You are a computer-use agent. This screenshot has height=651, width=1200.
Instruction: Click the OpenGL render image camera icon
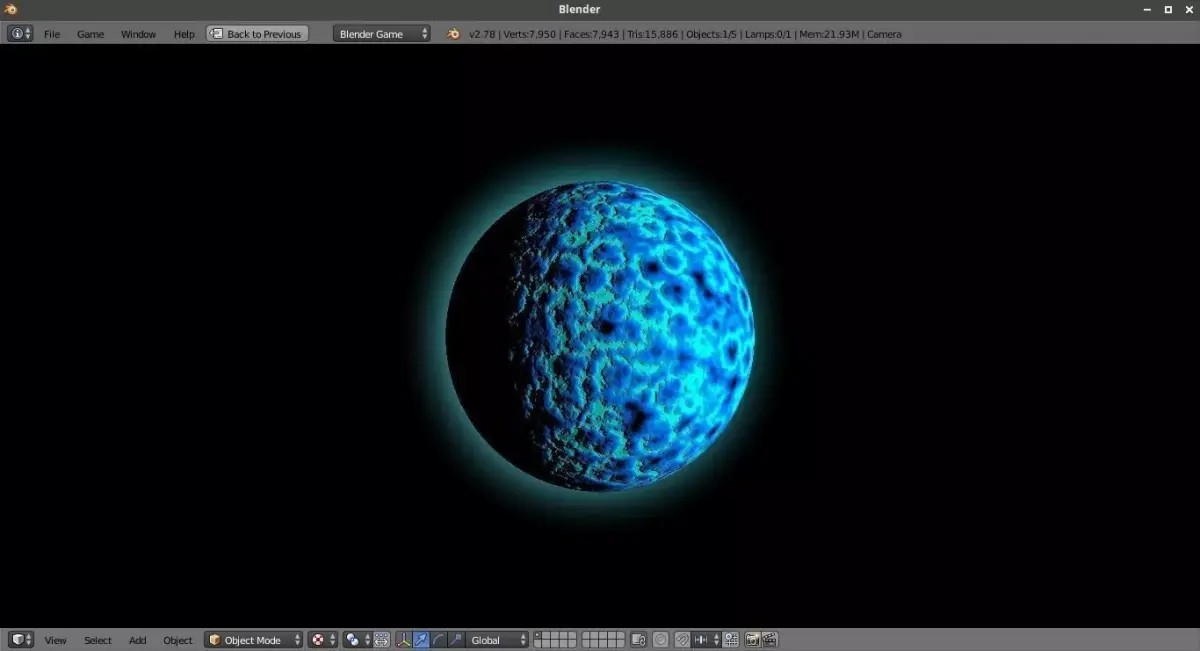pyautogui.click(x=752, y=640)
